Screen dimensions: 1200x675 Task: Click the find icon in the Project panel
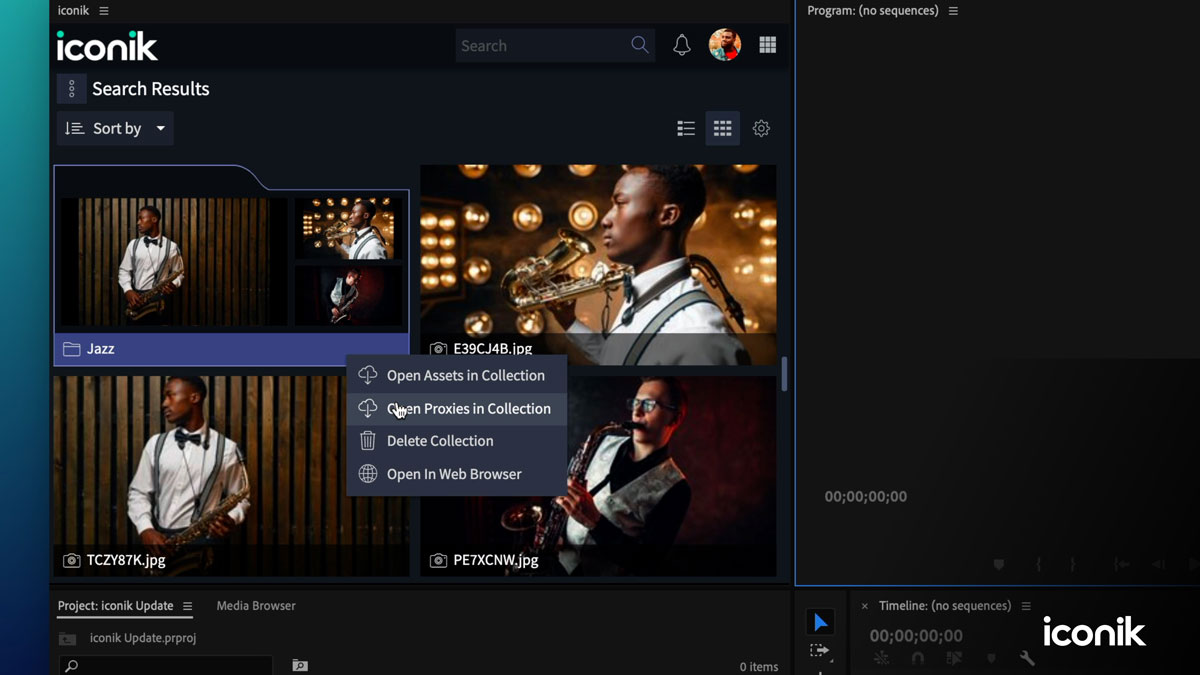pyautogui.click(x=299, y=664)
